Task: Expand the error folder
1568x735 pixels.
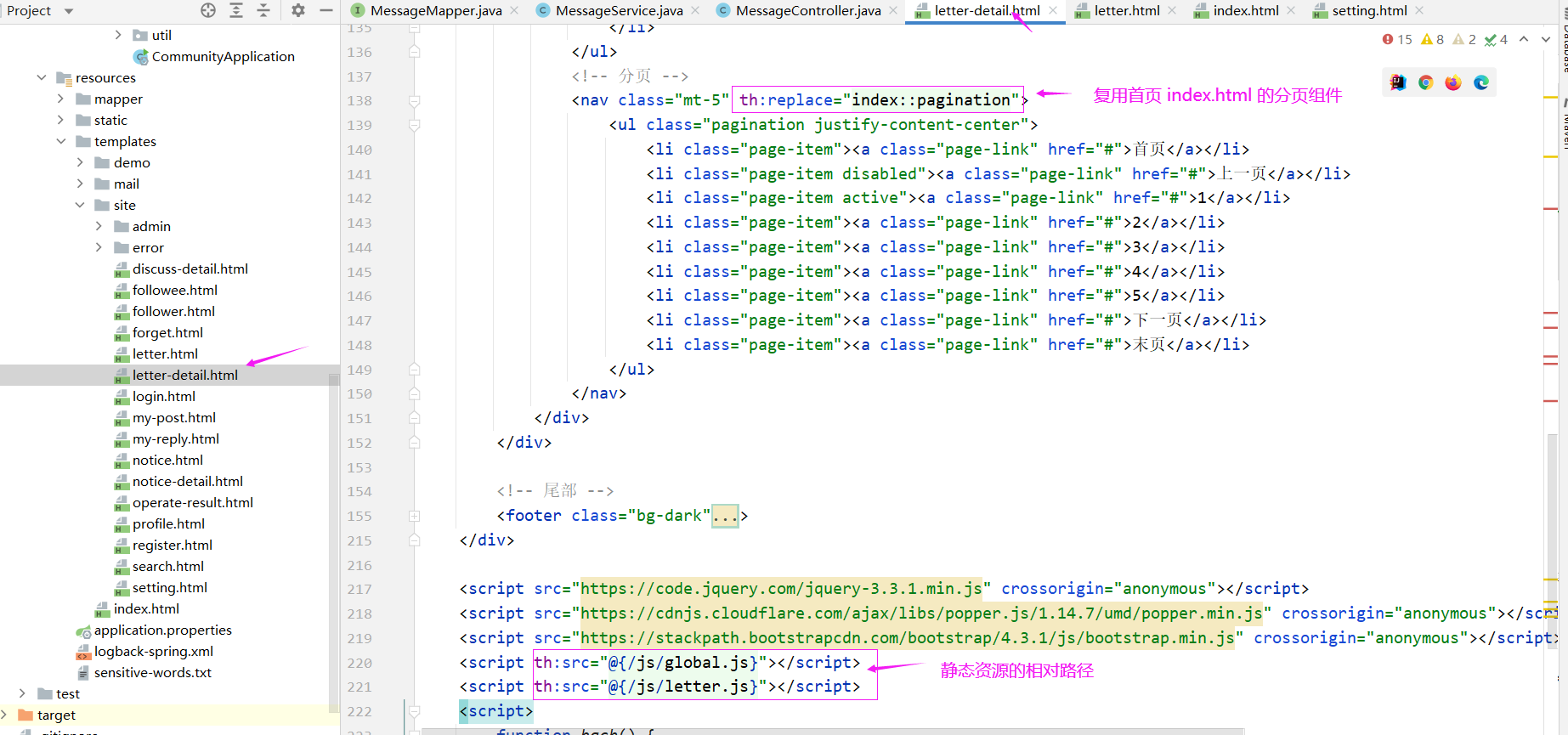Action: tap(99, 247)
